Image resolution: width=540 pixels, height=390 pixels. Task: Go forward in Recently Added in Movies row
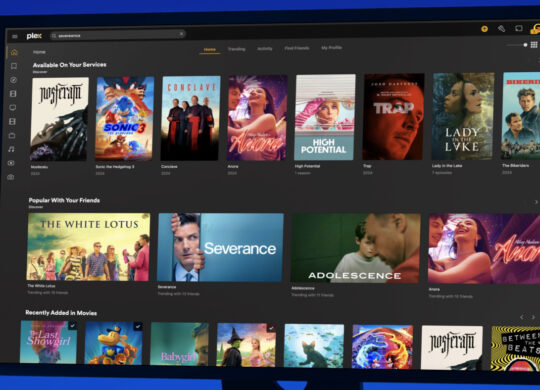tap(533, 317)
